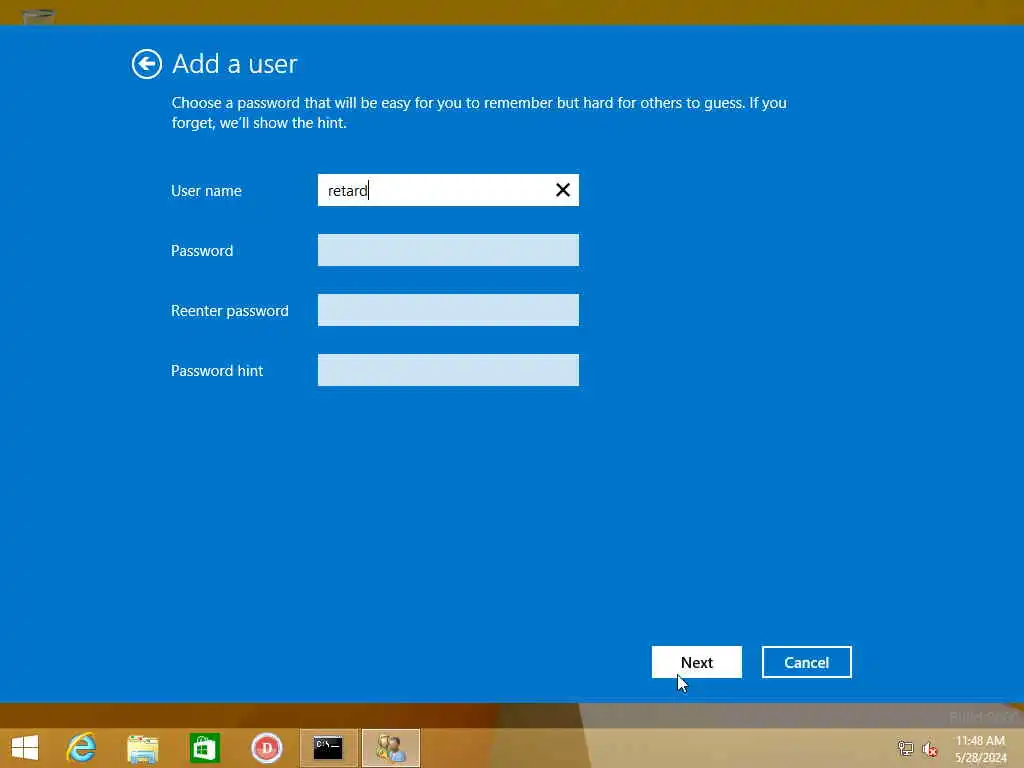Go back using the arrow next to Add a user
This screenshot has height=768, width=1024.
pyautogui.click(x=146, y=64)
